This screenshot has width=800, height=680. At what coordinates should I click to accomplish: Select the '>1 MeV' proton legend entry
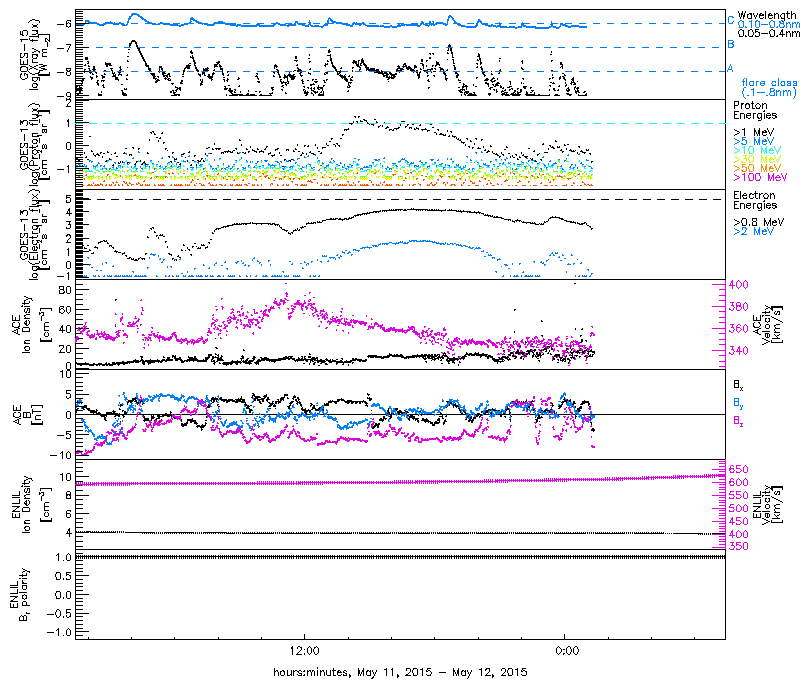(754, 132)
